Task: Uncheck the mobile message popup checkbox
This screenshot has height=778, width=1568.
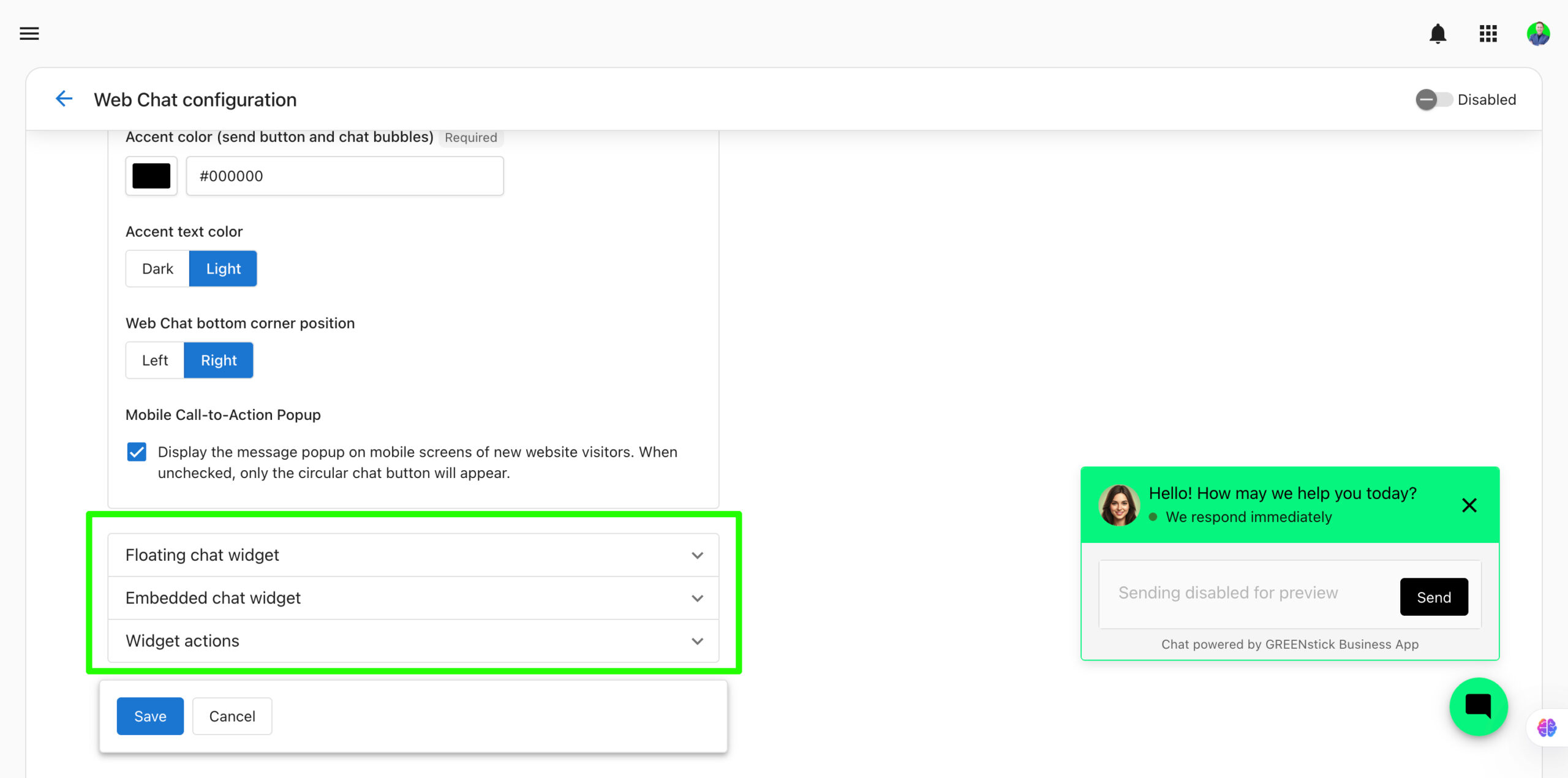Action: (x=137, y=452)
